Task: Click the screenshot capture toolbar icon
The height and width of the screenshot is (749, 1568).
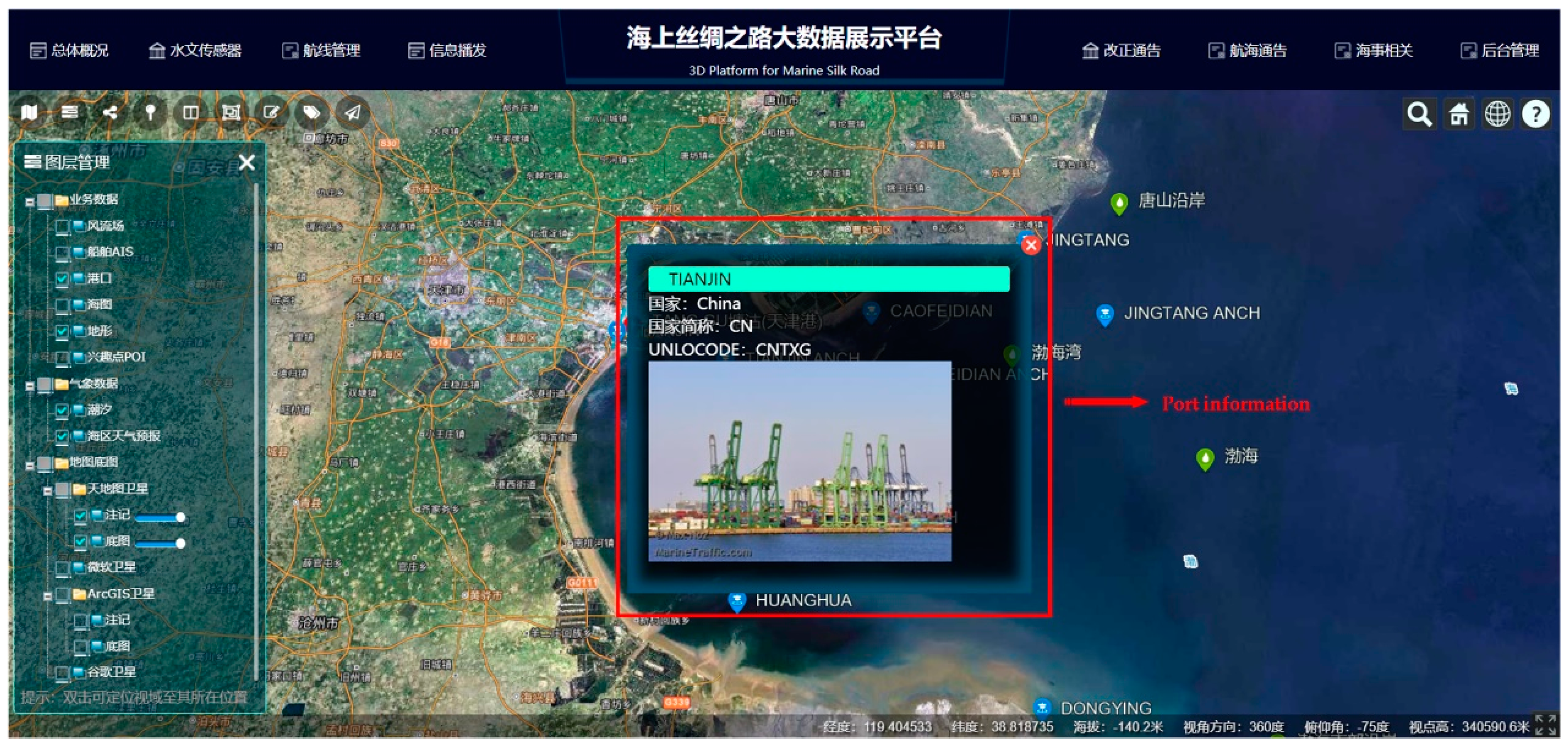Action: point(231,113)
